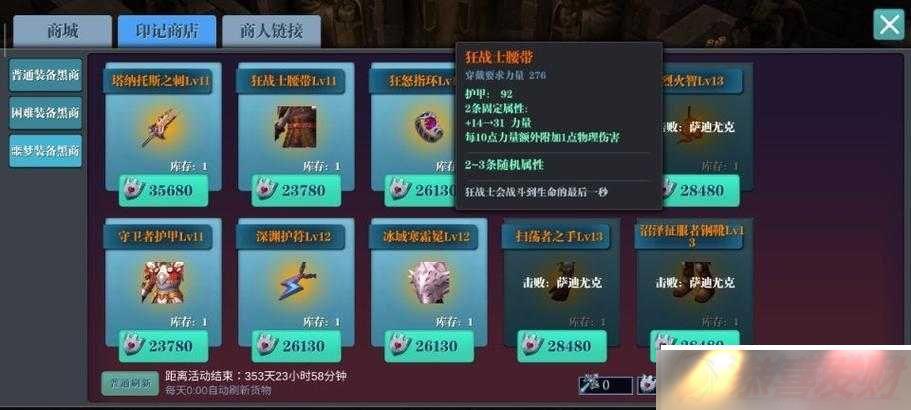Select the 狂战士腰带 belt item icon

[x=296, y=127]
